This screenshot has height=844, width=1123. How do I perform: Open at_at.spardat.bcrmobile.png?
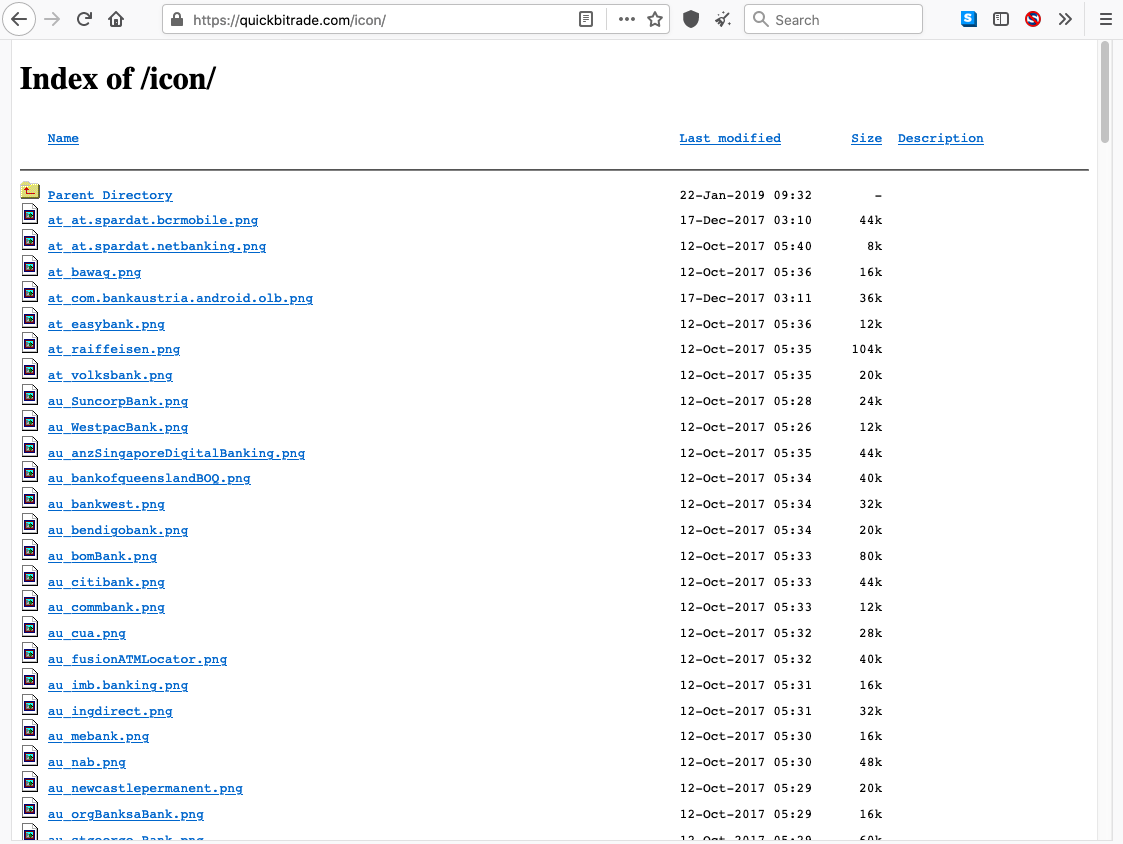pos(153,221)
